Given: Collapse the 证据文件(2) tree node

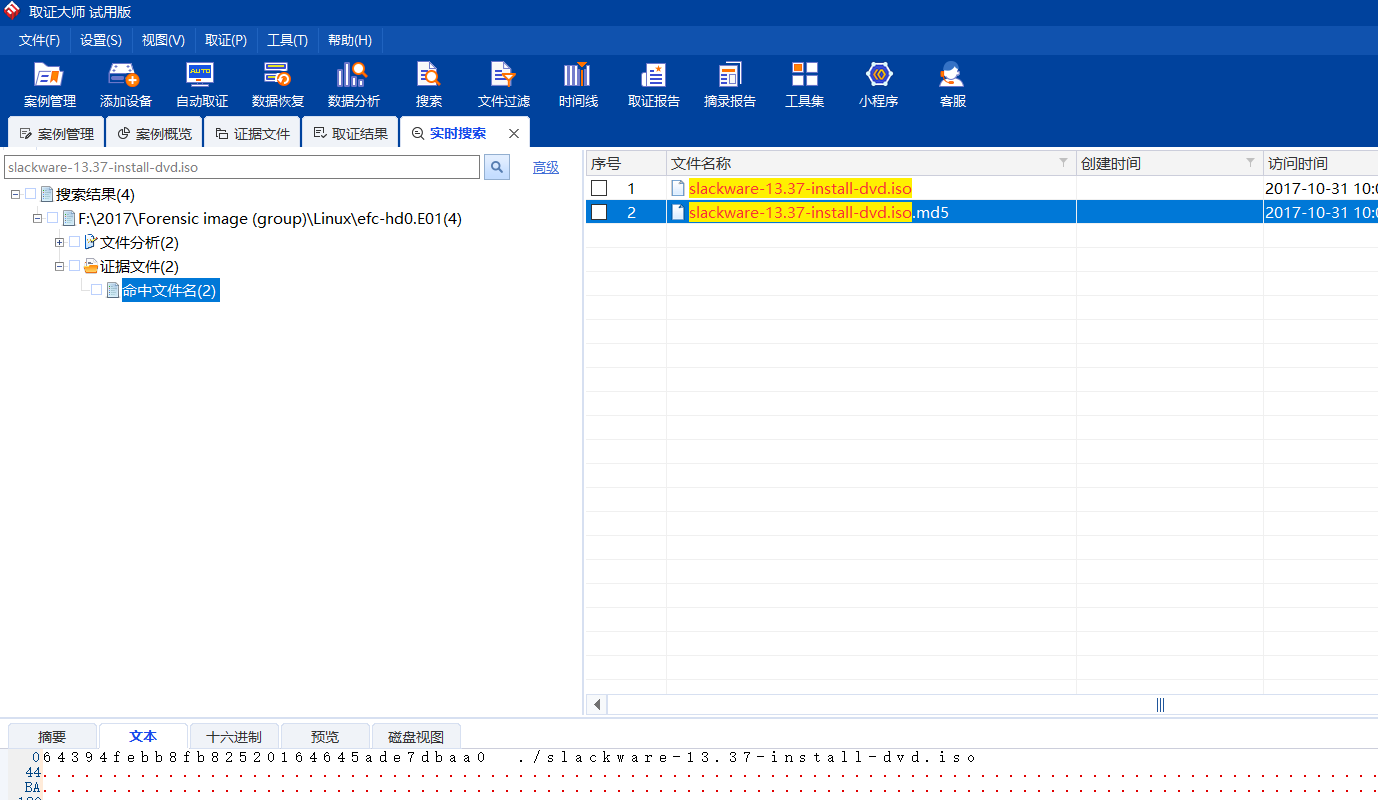Looking at the screenshot, I should point(59,266).
